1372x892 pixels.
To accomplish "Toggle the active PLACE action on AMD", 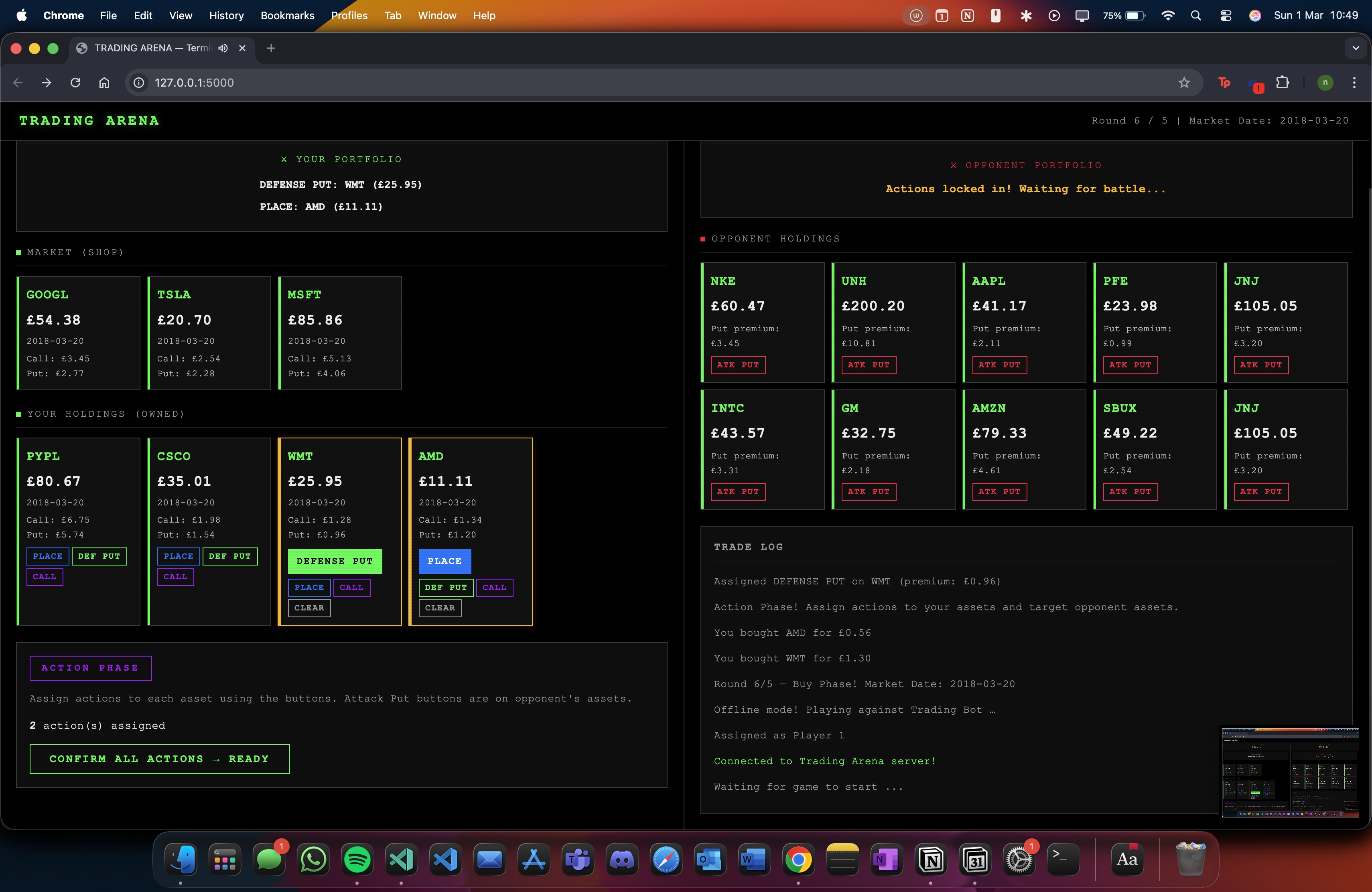I will (444, 561).
